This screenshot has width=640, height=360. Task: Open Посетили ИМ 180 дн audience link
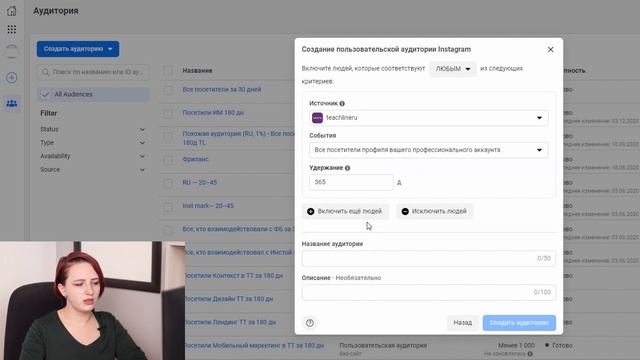coord(213,113)
